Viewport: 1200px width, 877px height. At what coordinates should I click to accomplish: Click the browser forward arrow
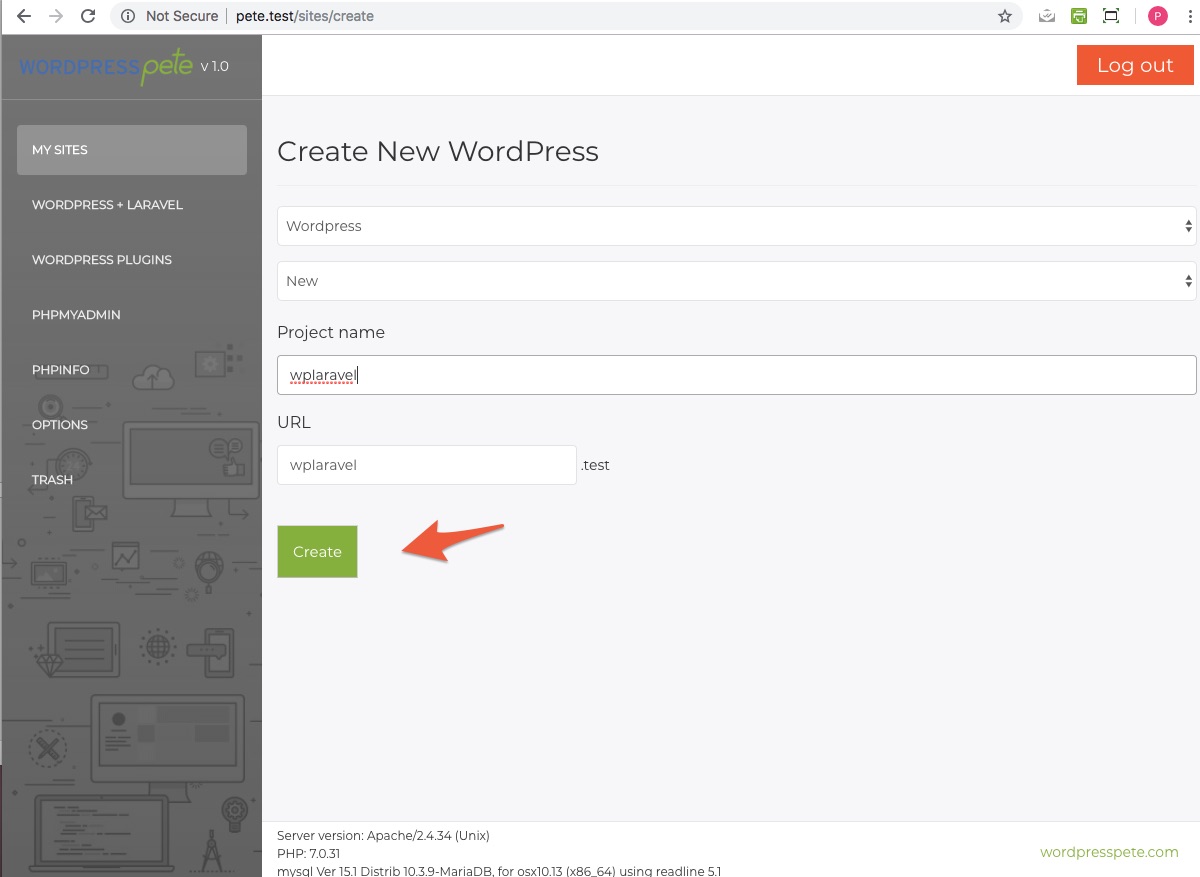(56, 16)
